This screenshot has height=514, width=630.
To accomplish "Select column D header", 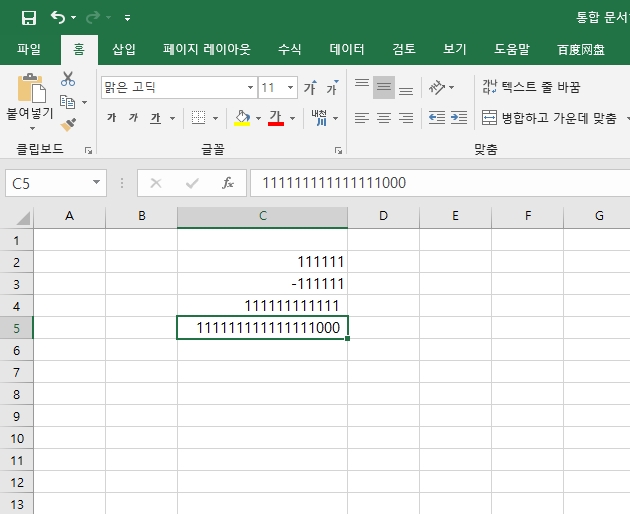I will click(x=383, y=217).
